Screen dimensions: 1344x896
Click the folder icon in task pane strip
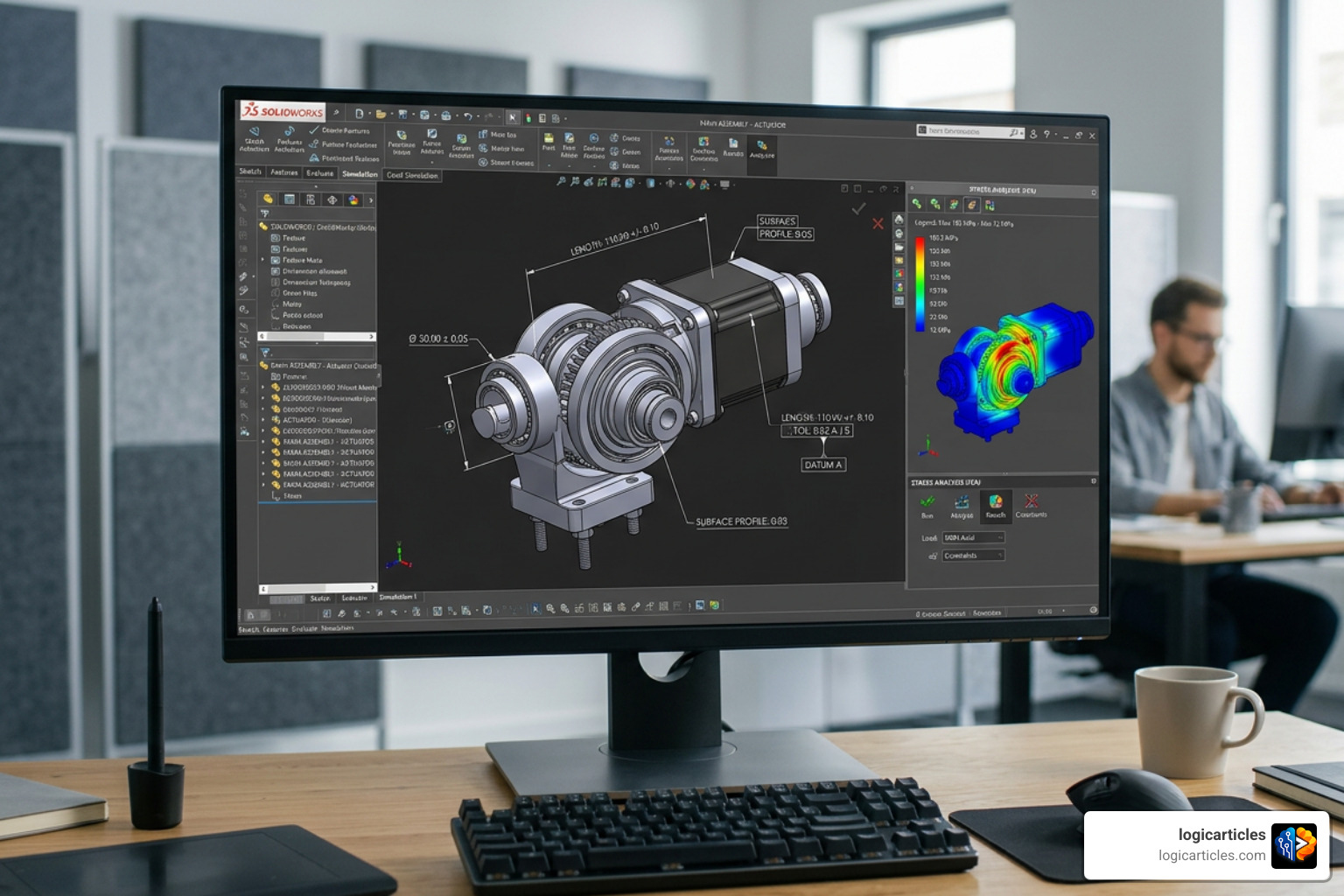(x=899, y=247)
